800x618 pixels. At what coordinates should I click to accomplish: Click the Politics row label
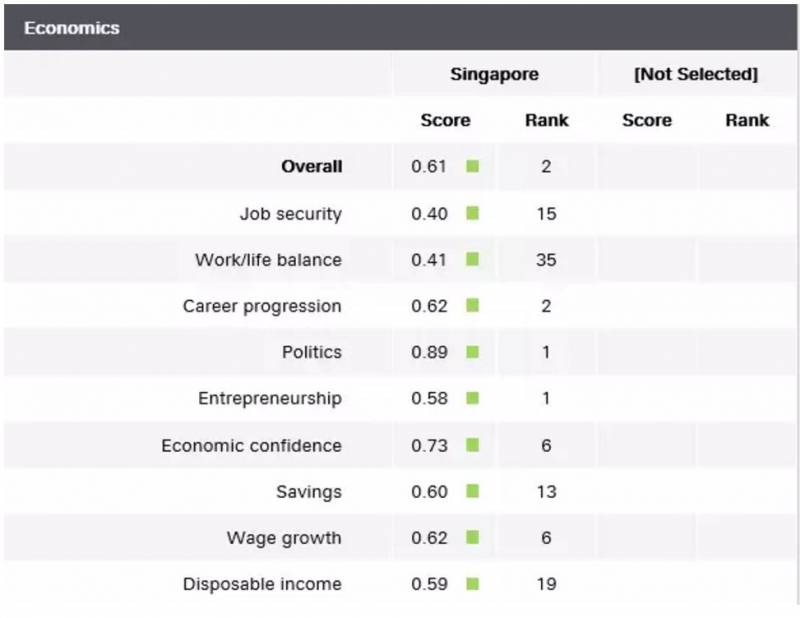pos(311,352)
